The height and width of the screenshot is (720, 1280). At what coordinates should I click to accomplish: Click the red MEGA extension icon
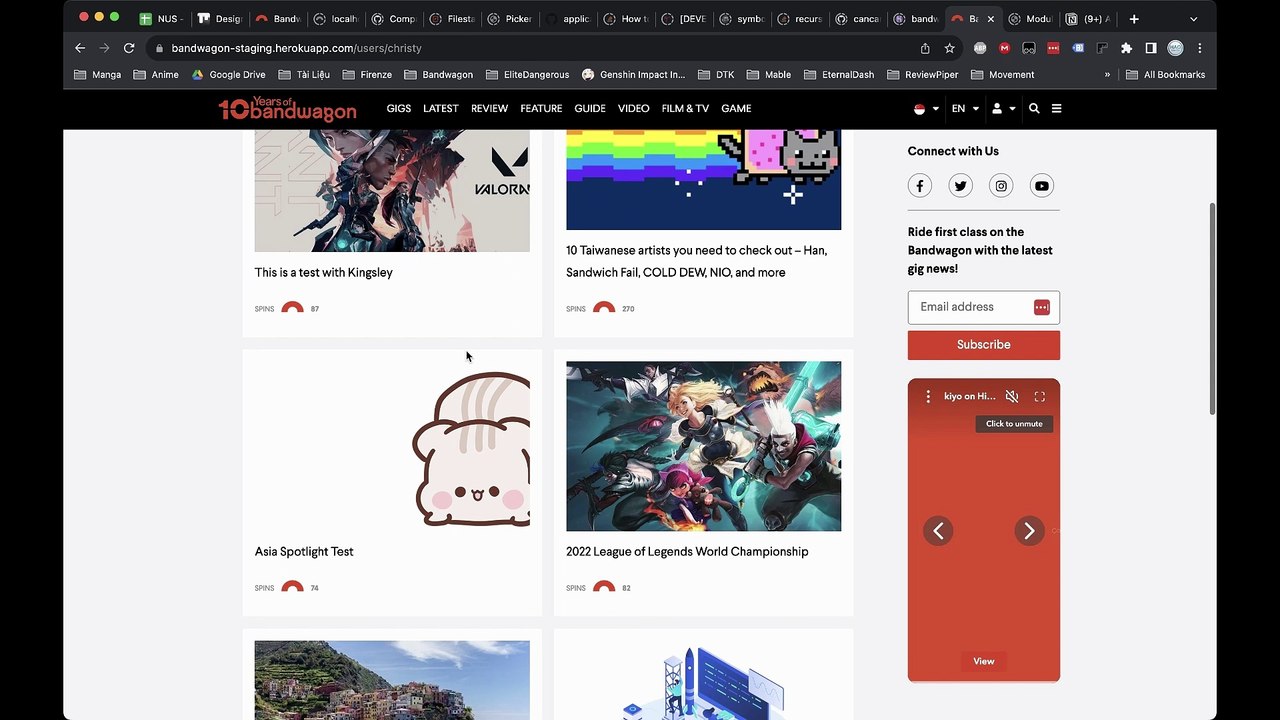[1004, 48]
